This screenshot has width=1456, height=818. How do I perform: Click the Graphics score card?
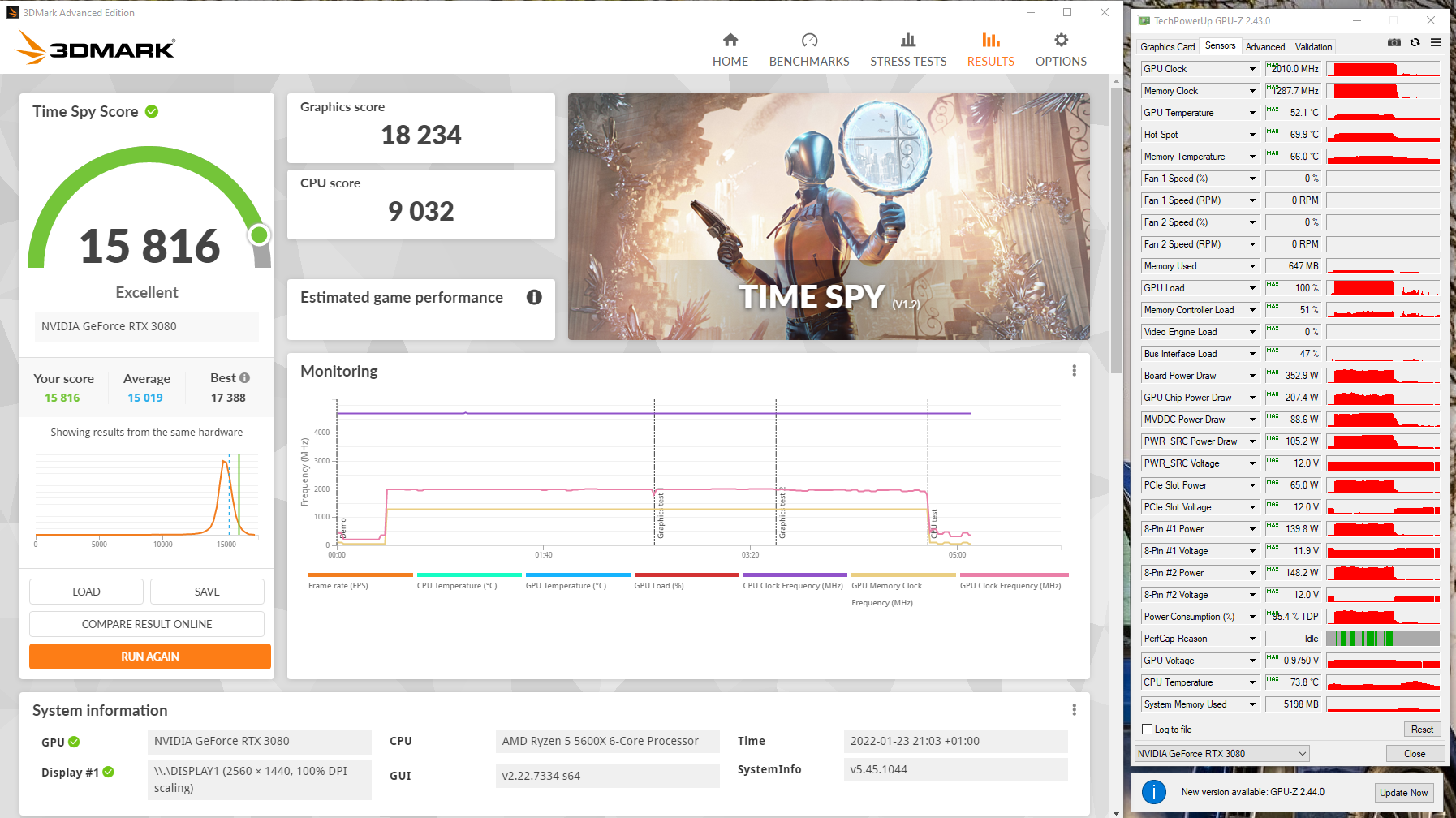pyautogui.click(x=421, y=128)
